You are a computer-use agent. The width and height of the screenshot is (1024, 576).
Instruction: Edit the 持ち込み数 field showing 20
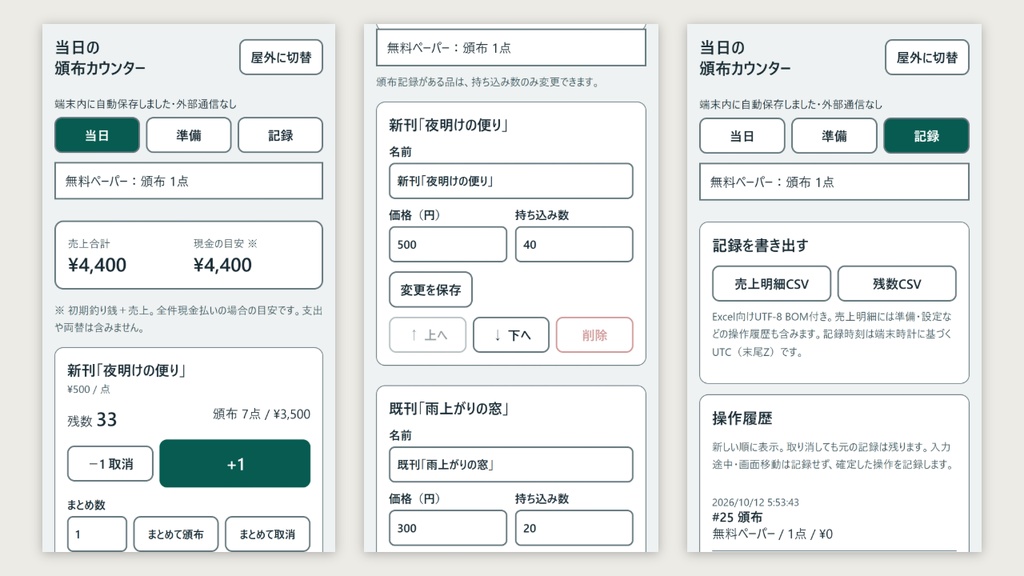573,528
